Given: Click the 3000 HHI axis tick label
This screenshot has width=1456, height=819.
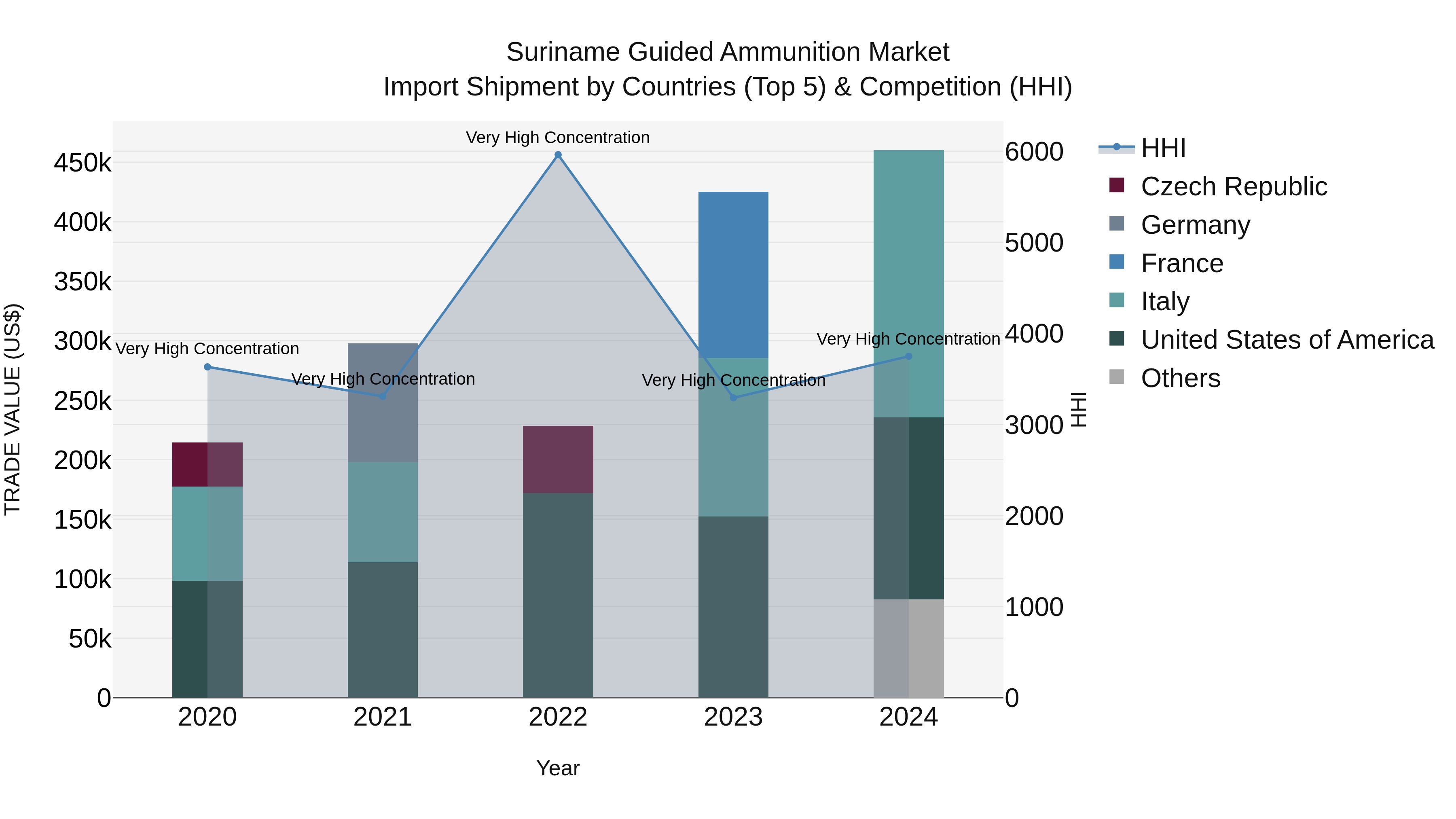Looking at the screenshot, I should (x=1034, y=425).
